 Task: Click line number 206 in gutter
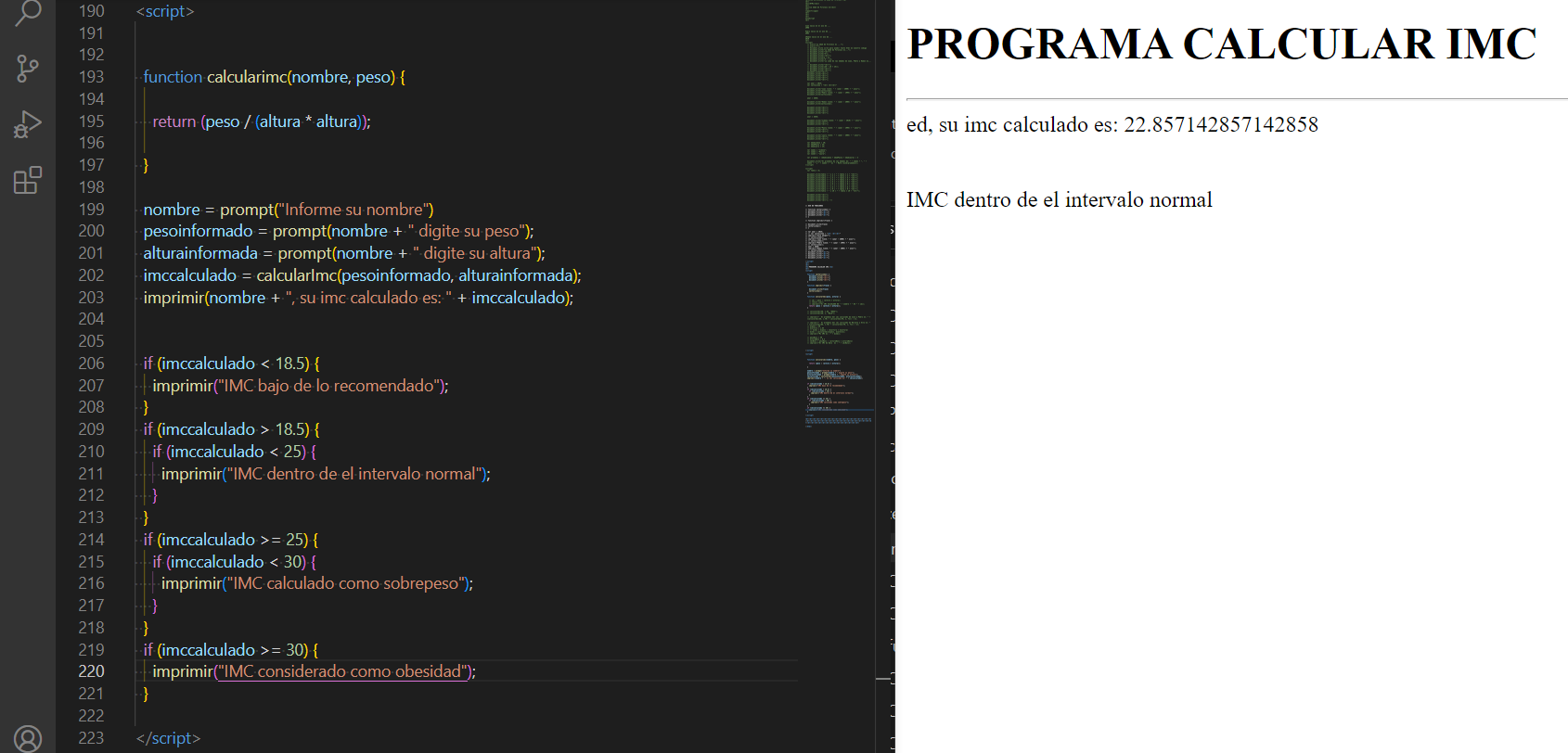click(x=91, y=364)
